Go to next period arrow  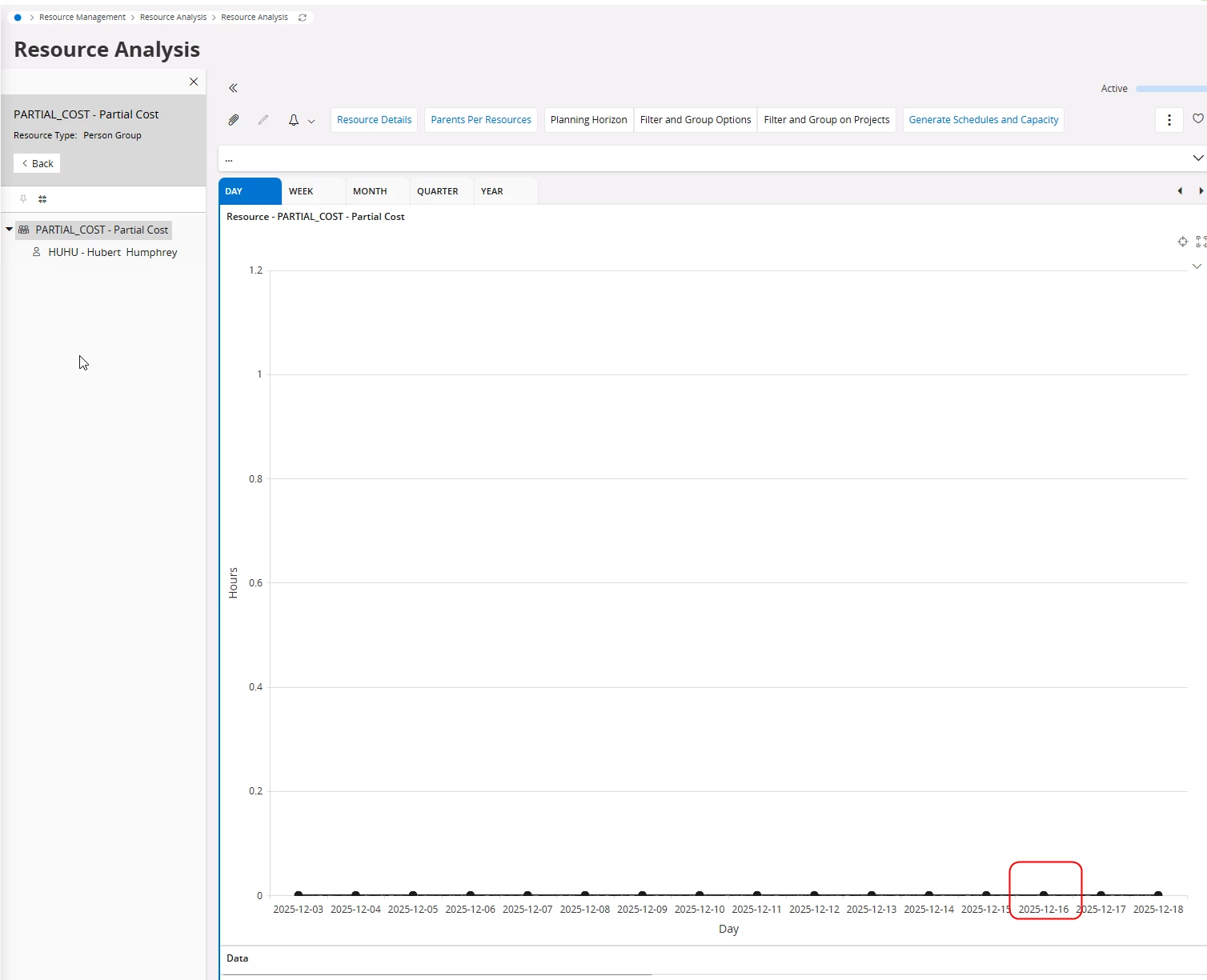[1201, 191]
